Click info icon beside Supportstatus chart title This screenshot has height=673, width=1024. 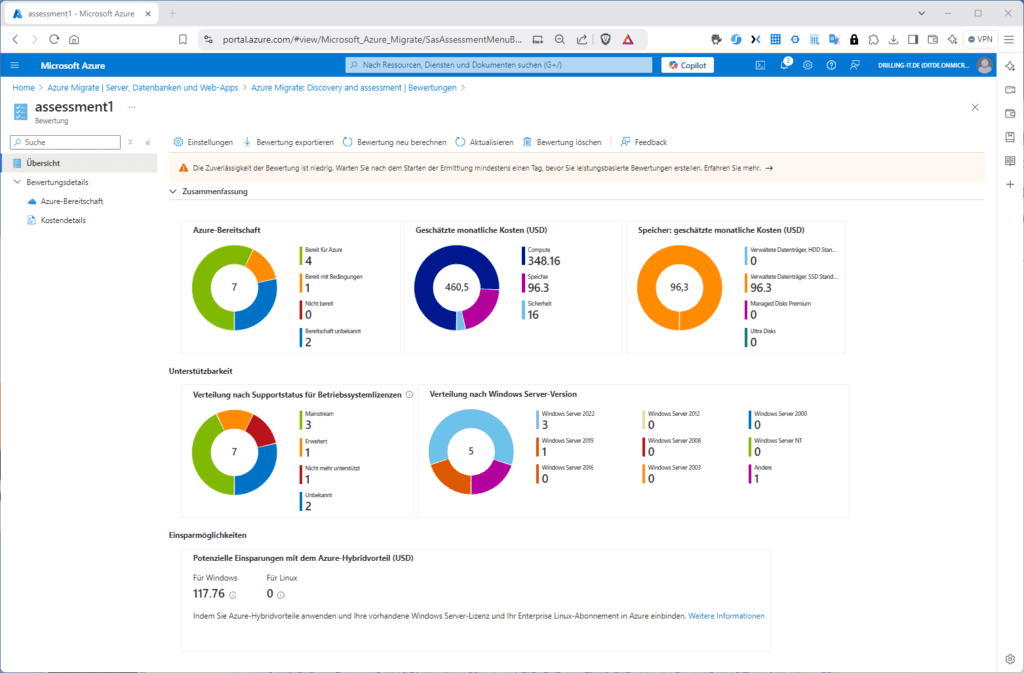(x=409, y=394)
